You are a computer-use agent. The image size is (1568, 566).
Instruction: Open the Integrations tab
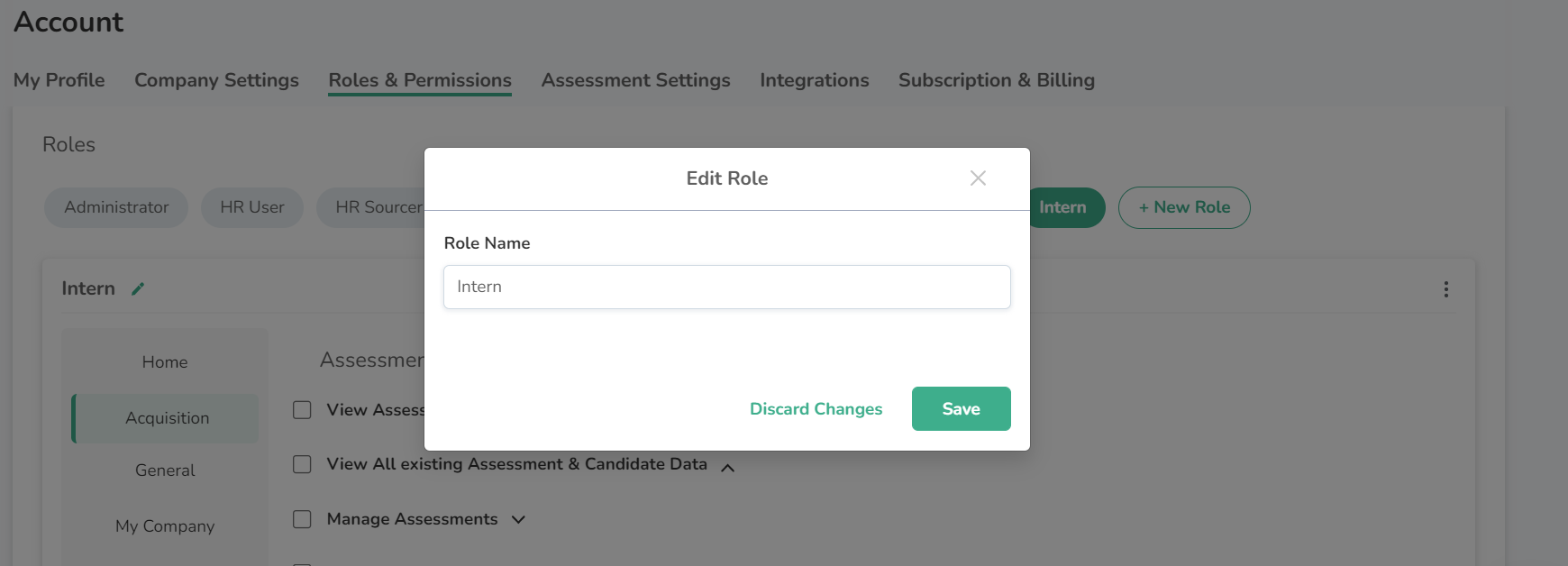[x=814, y=80]
